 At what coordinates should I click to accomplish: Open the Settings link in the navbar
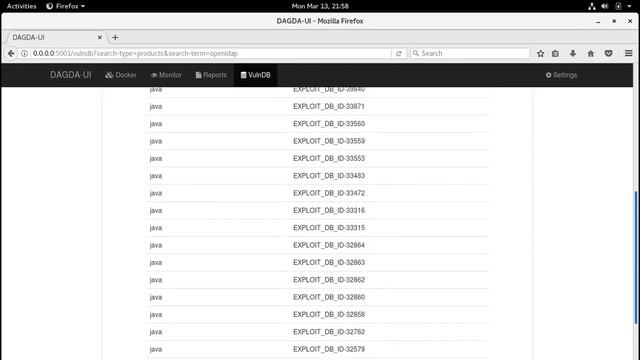click(561, 75)
